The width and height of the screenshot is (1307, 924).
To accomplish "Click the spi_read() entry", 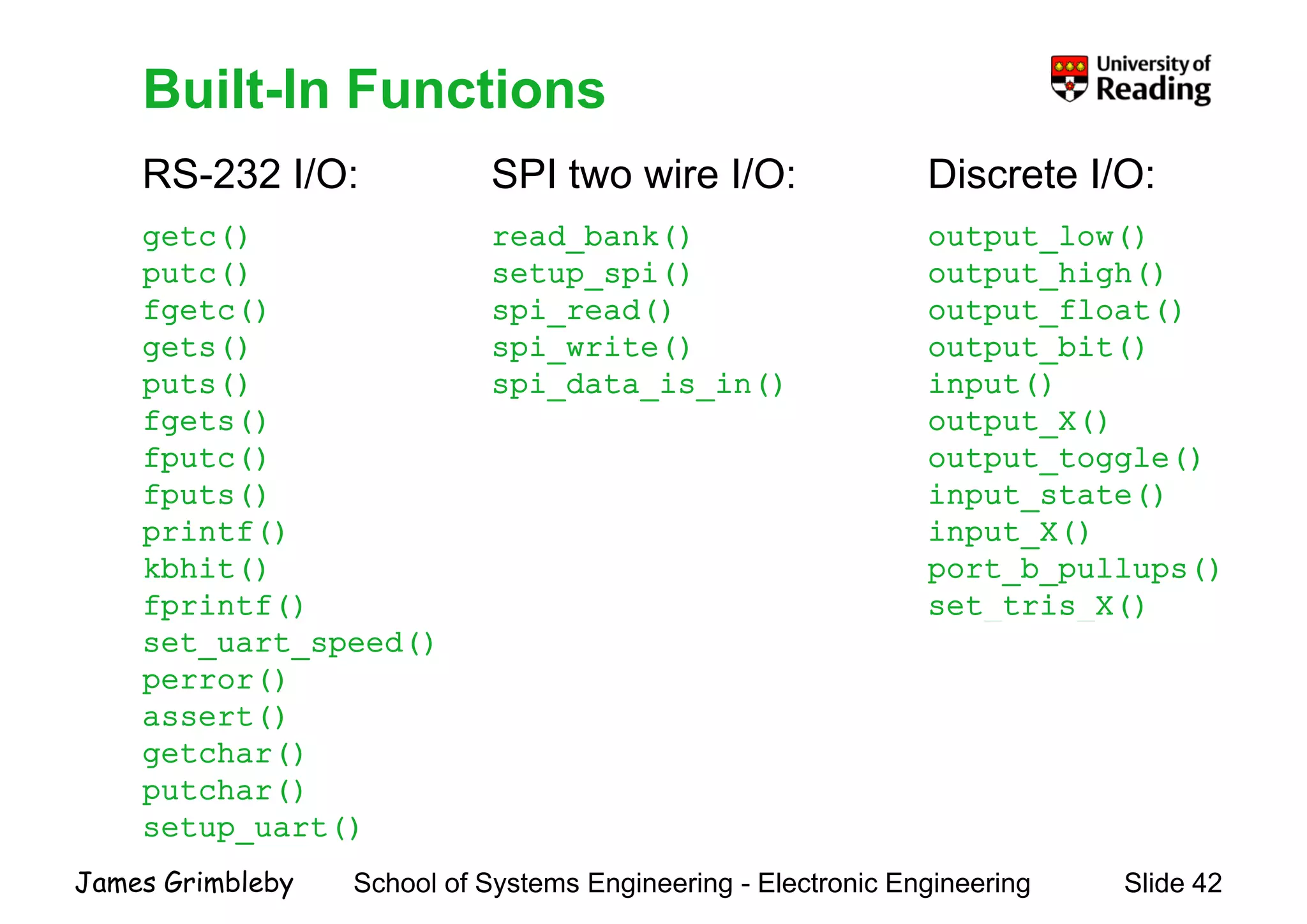I will click(582, 311).
